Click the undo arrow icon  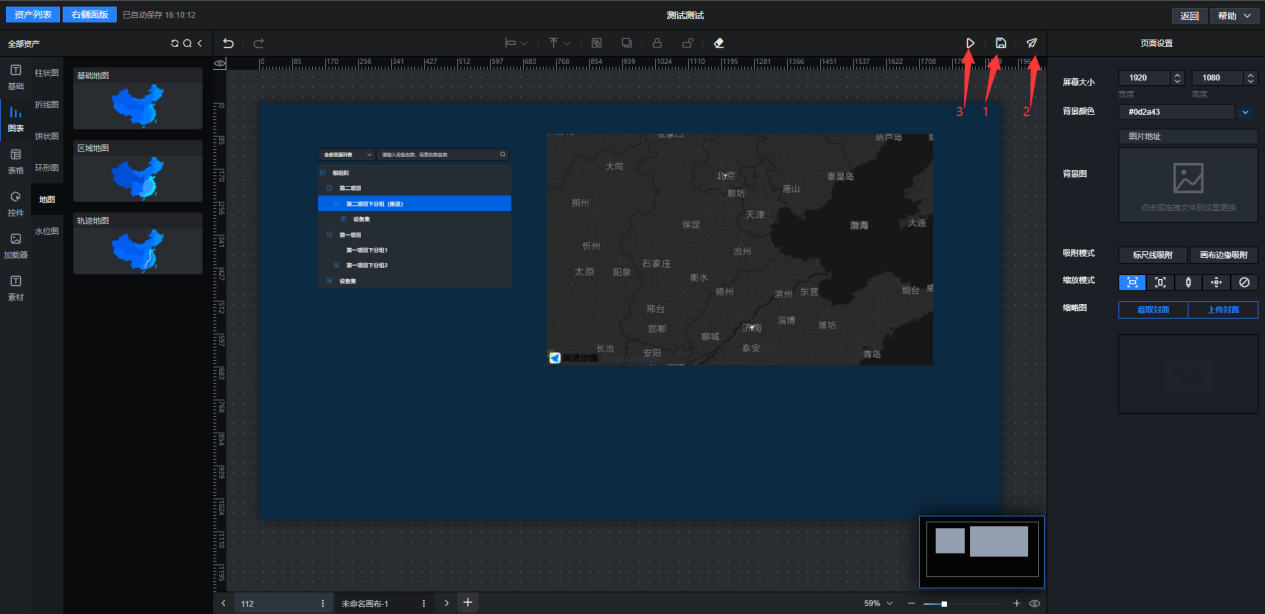click(x=228, y=43)
